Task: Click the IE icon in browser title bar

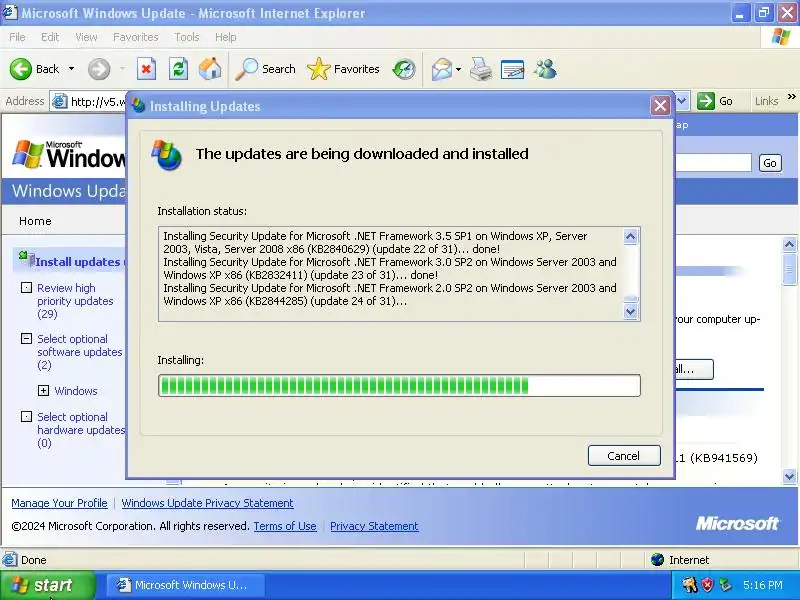Action: click(x=10, y=12)
